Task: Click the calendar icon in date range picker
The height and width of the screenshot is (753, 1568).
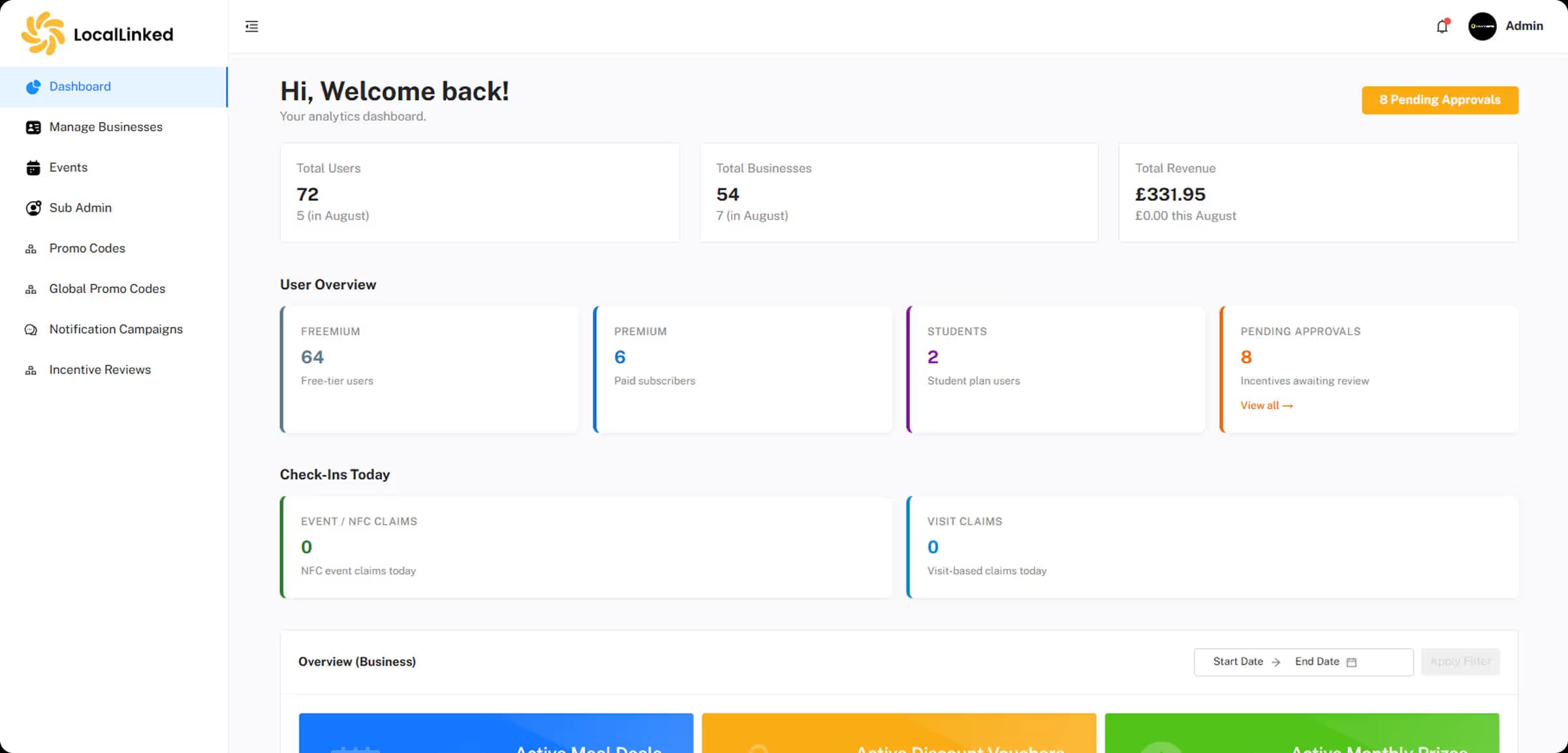Action: (x=1351, y=662)
